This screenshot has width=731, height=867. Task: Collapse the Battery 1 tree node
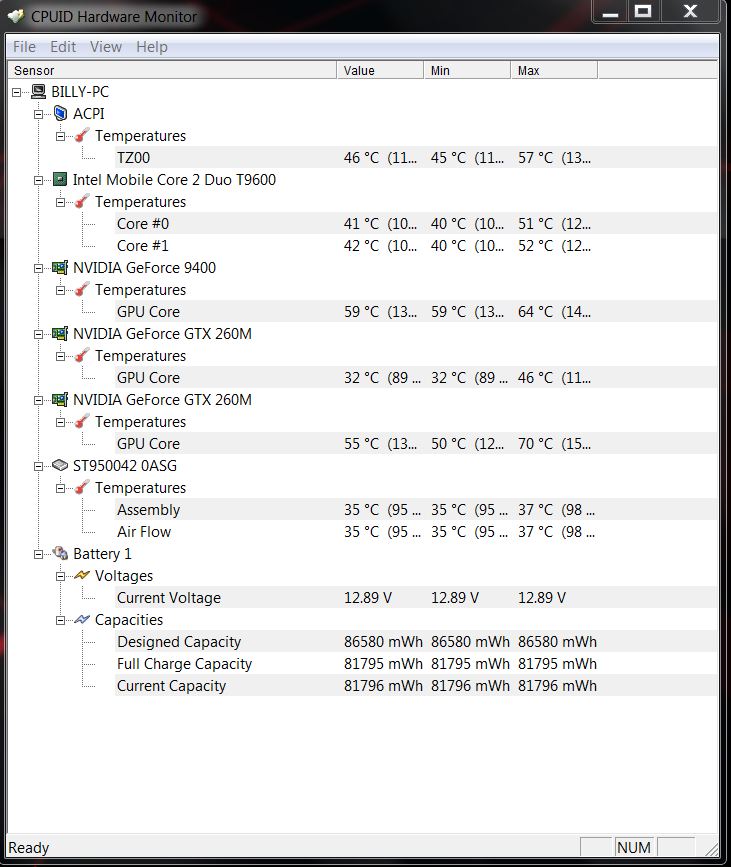39,554
